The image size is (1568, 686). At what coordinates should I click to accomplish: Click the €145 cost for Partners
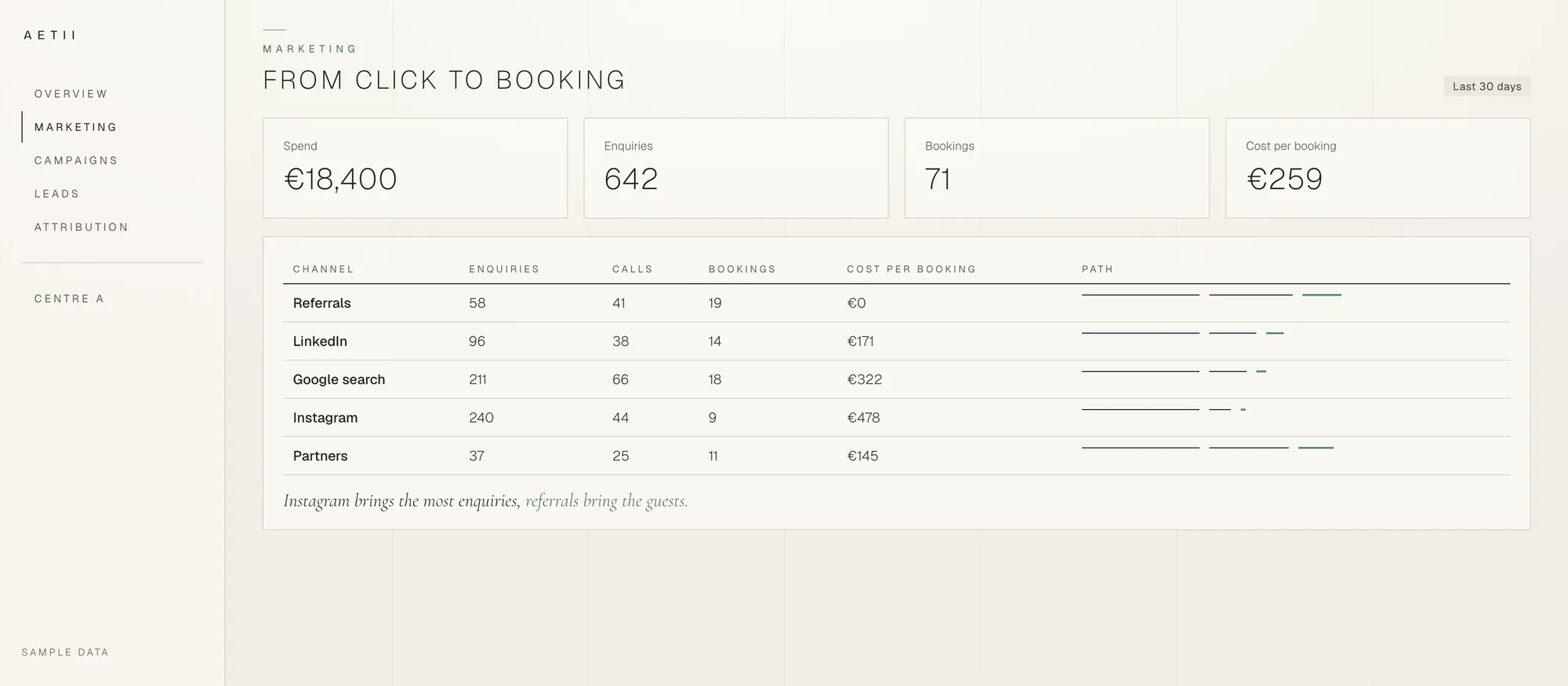862,456
